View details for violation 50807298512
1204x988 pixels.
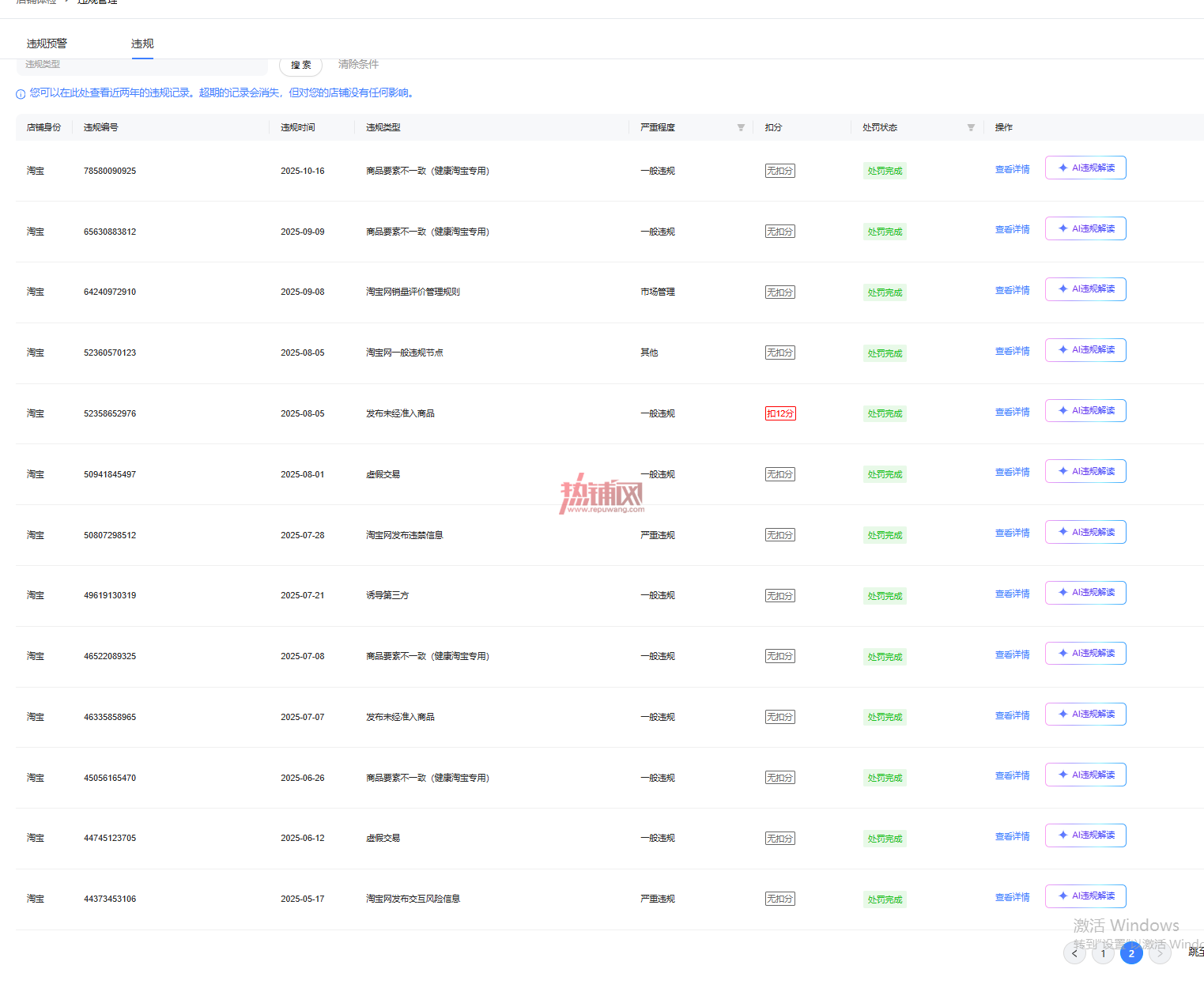click(x=1012, y=533)
